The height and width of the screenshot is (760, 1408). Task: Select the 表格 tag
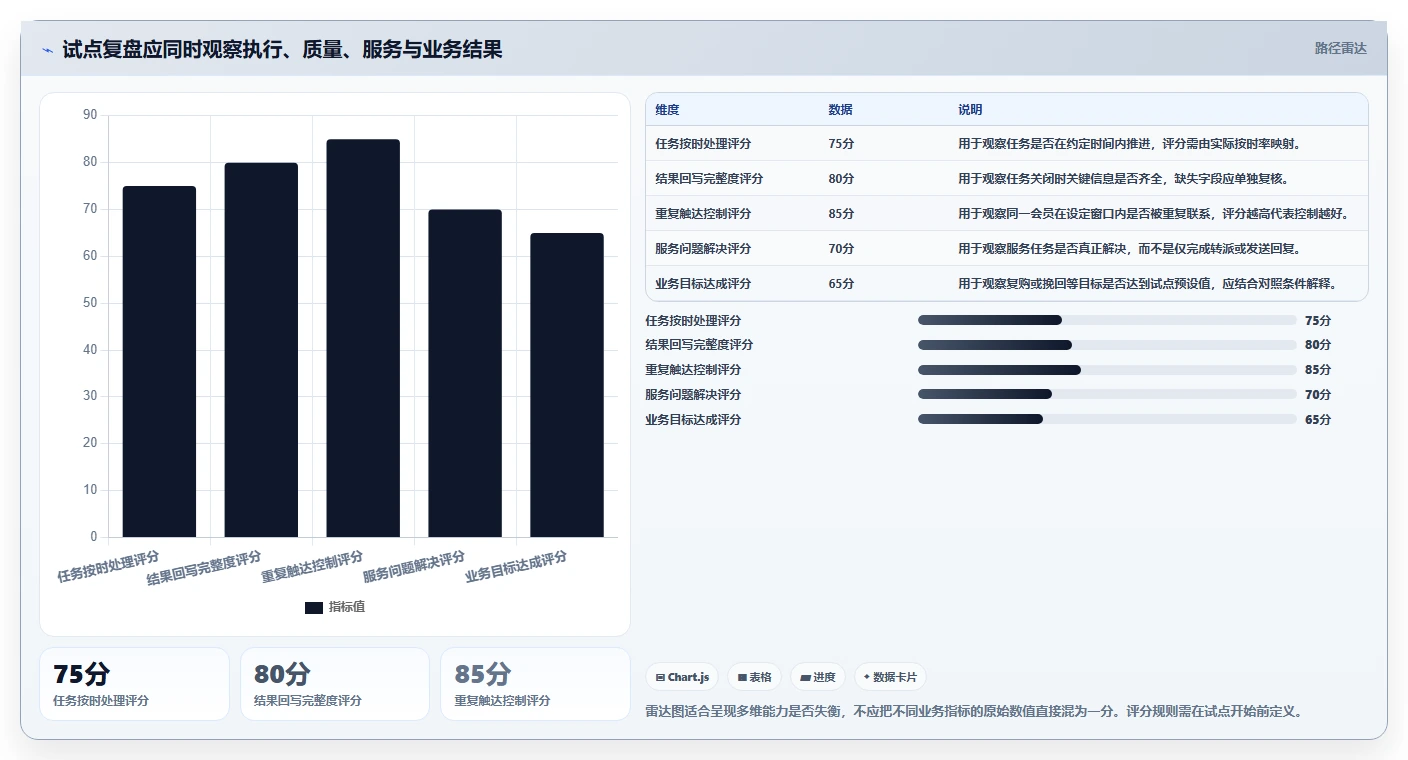click(754, 677)
